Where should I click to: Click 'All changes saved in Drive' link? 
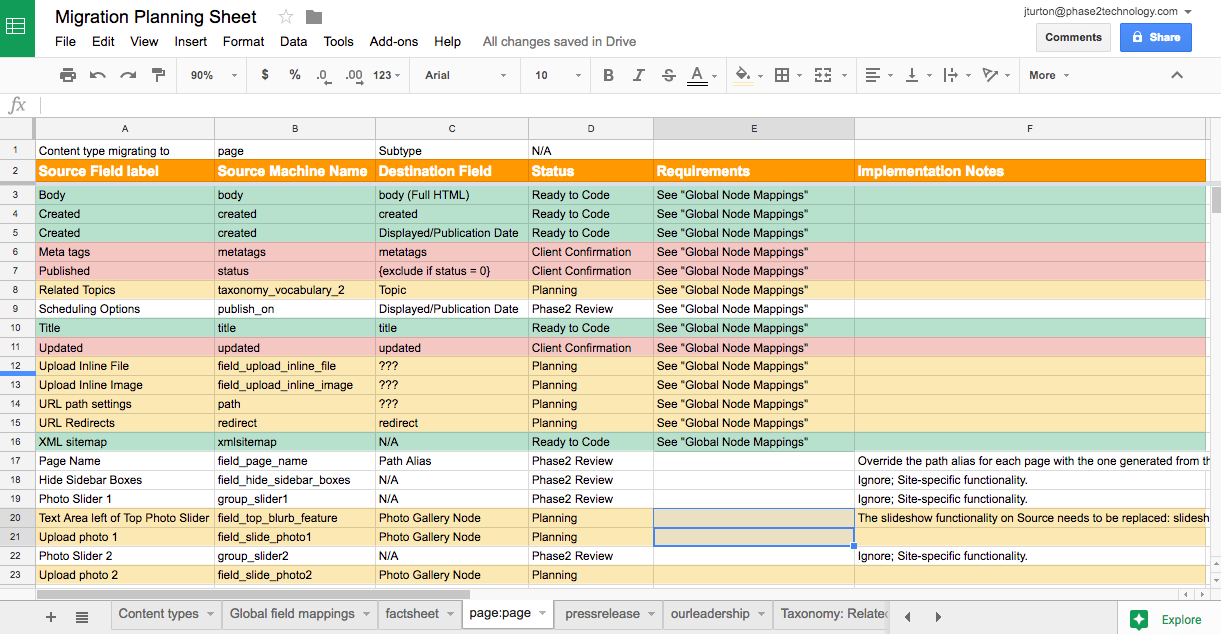559,41
